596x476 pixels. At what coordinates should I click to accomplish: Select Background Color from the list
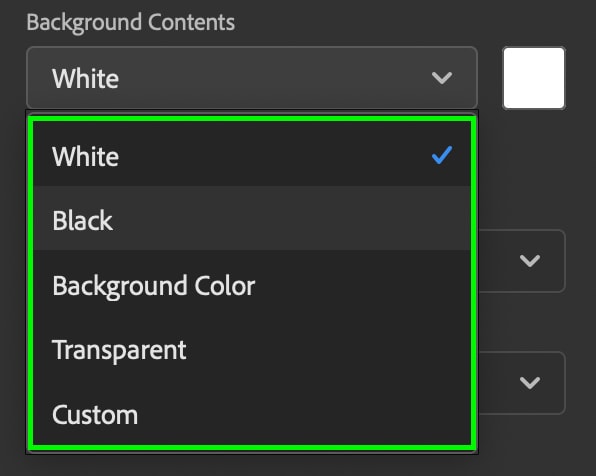[x=252, y=285]
